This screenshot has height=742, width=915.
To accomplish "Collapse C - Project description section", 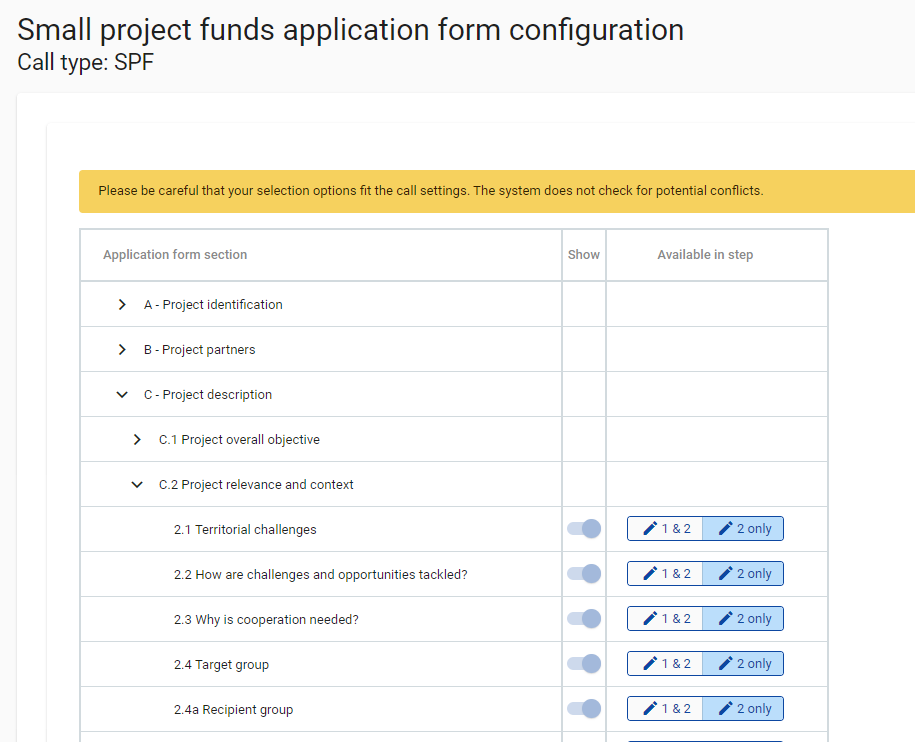I will (x=122, y=394).
